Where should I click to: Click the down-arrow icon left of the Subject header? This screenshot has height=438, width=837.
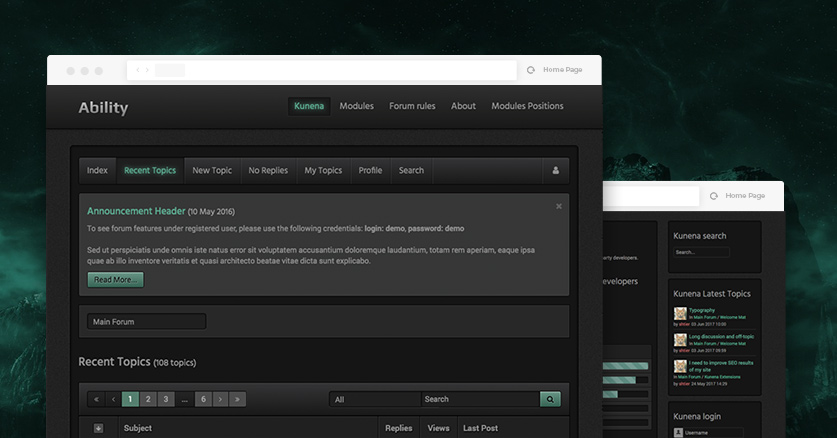point(98,428)
